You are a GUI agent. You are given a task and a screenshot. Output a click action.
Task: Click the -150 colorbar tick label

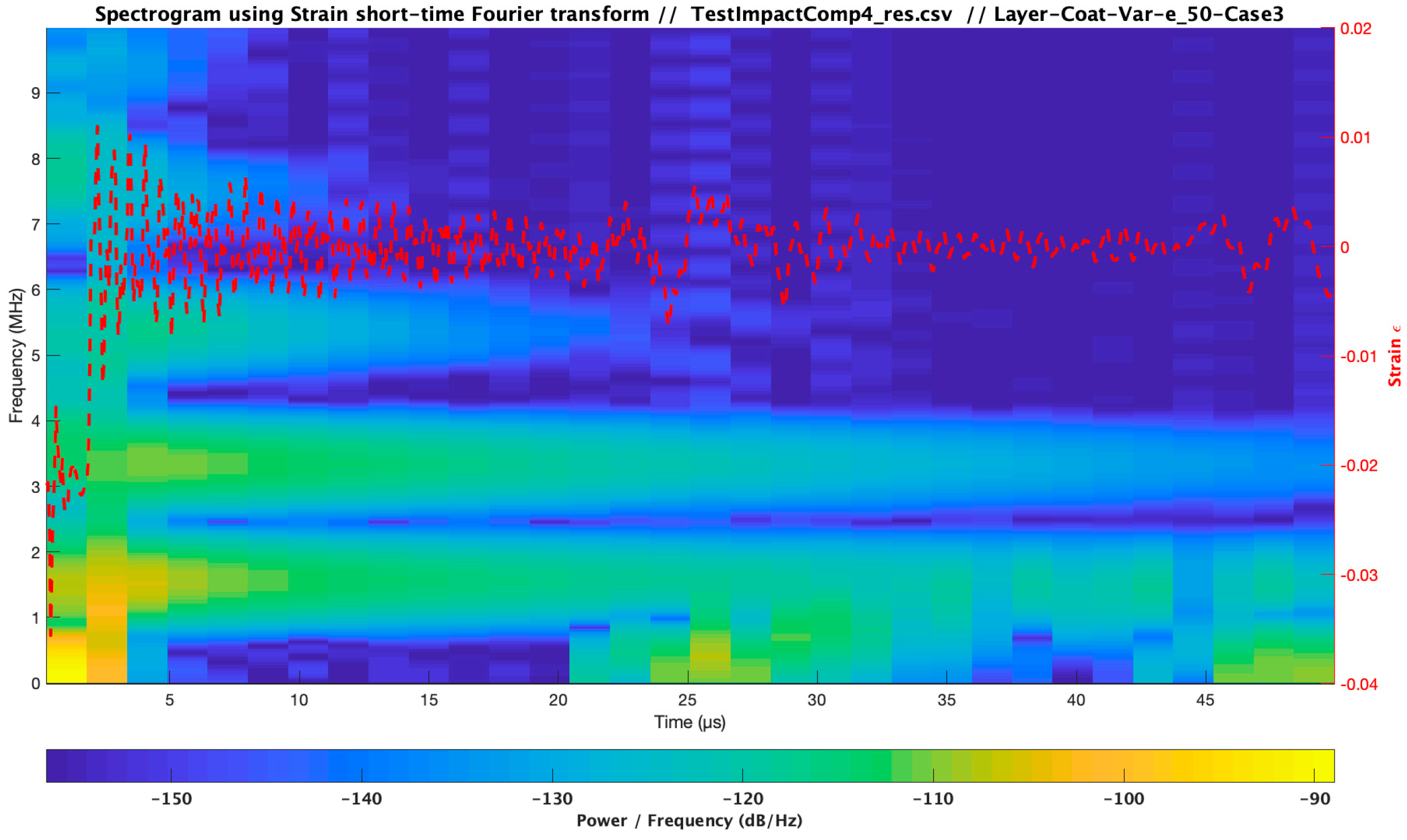tap(171, 799)
